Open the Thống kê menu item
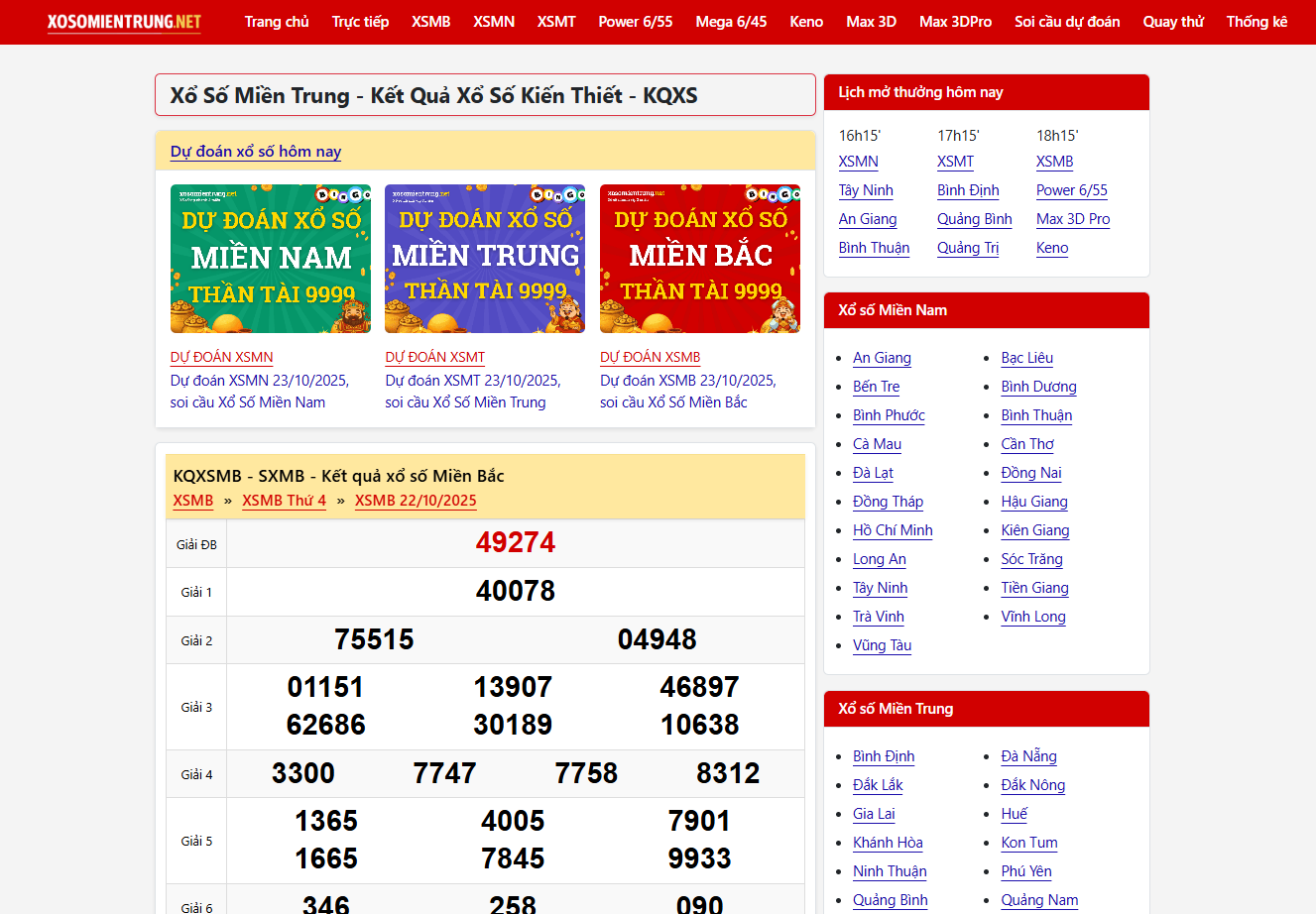This screenshot has height=914, width=1316. point(1256,22)
